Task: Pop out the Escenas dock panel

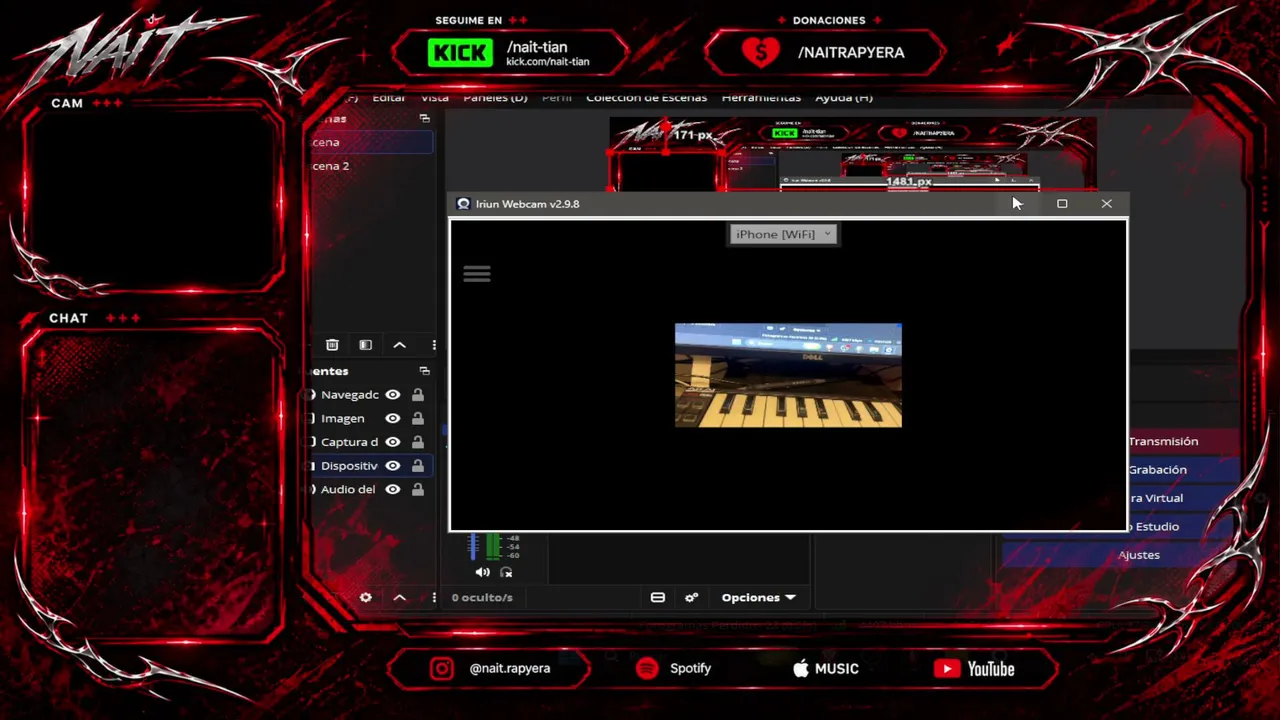Action: point(425,118)
